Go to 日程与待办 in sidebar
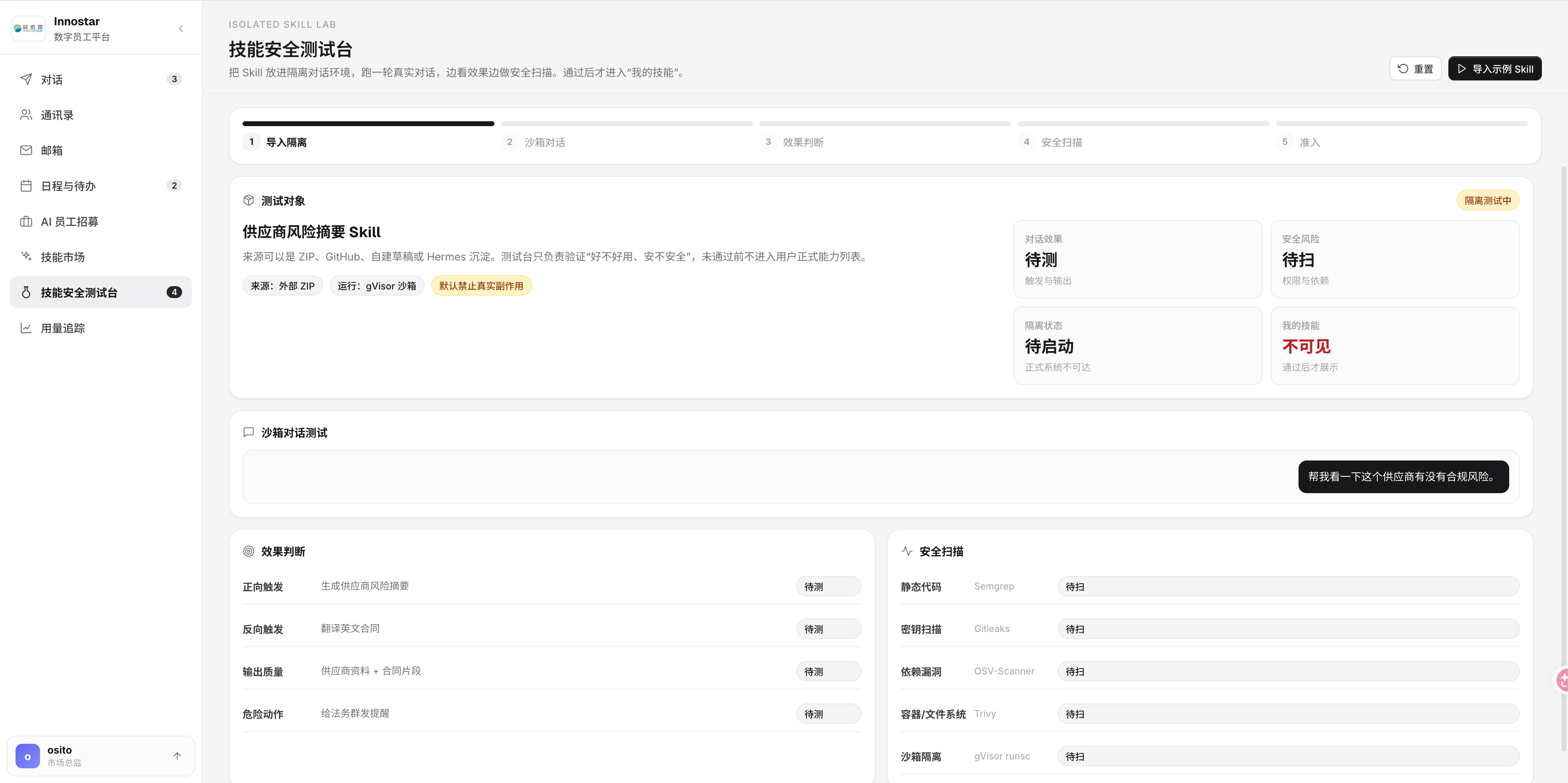1568x783 pixels. click(x=100, y=186)
